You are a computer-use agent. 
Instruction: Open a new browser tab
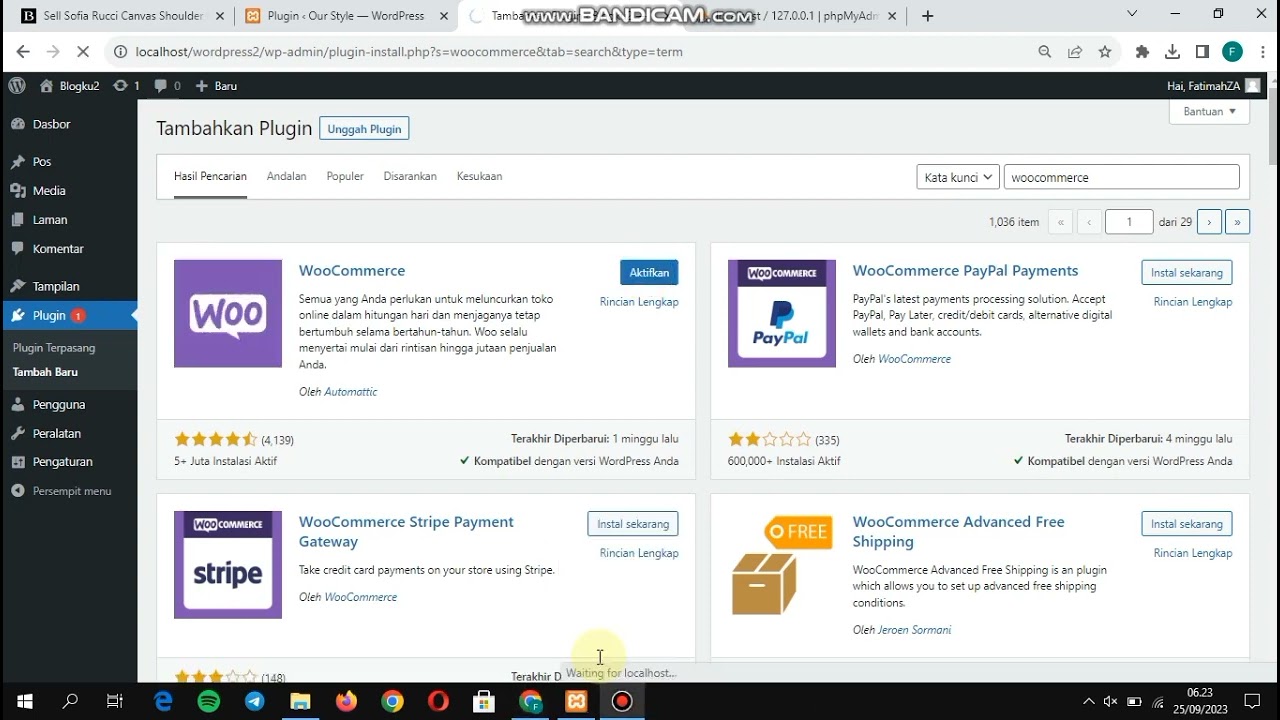(928, 16)
